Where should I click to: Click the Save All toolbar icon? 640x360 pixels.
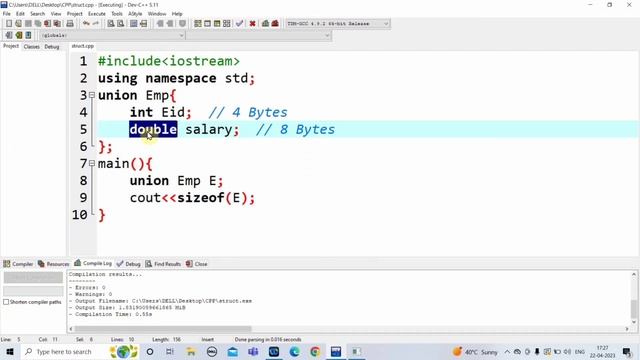click(x=38, y=24)
